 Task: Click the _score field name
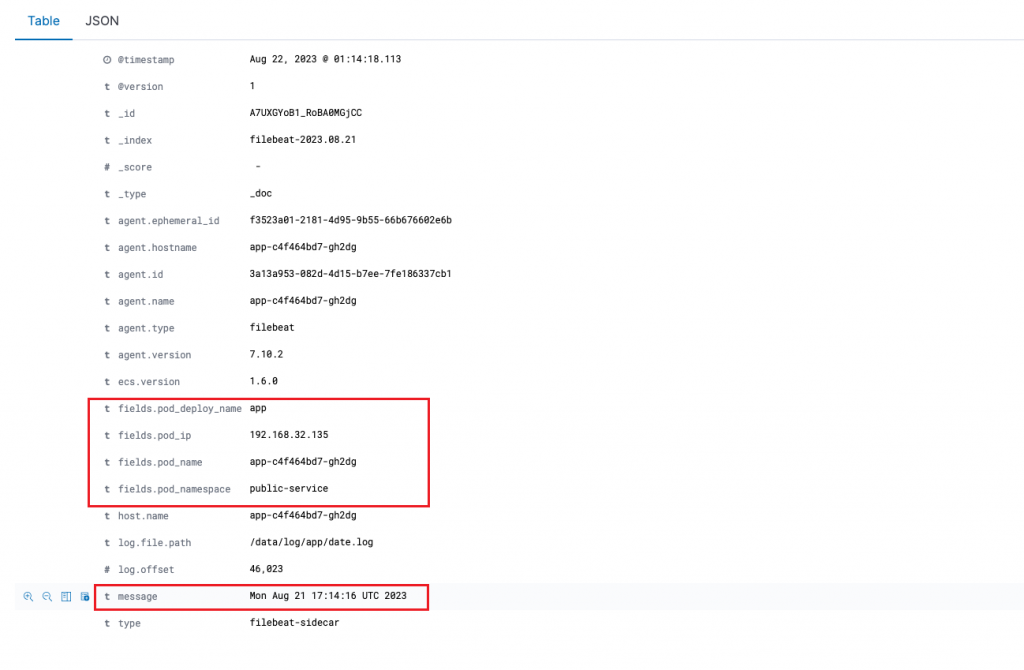point(135,167)
